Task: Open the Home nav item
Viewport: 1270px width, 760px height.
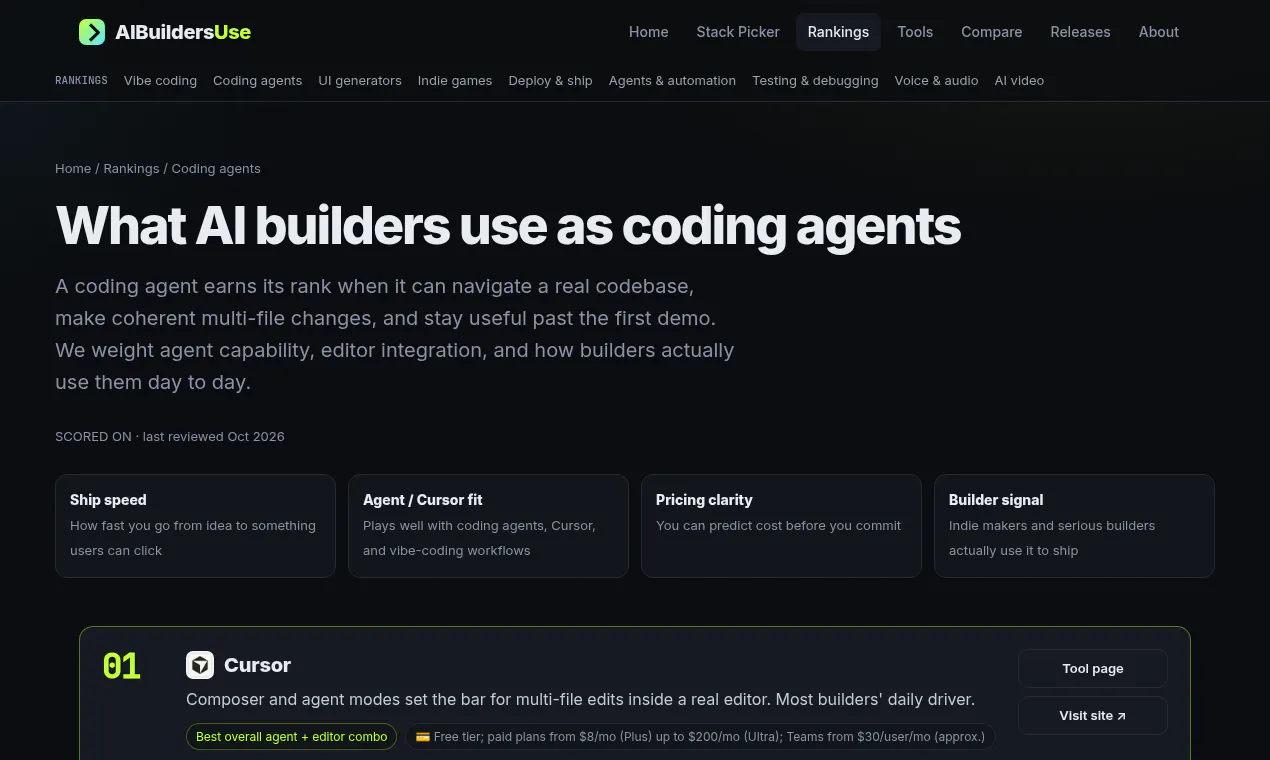Action: 648,32
